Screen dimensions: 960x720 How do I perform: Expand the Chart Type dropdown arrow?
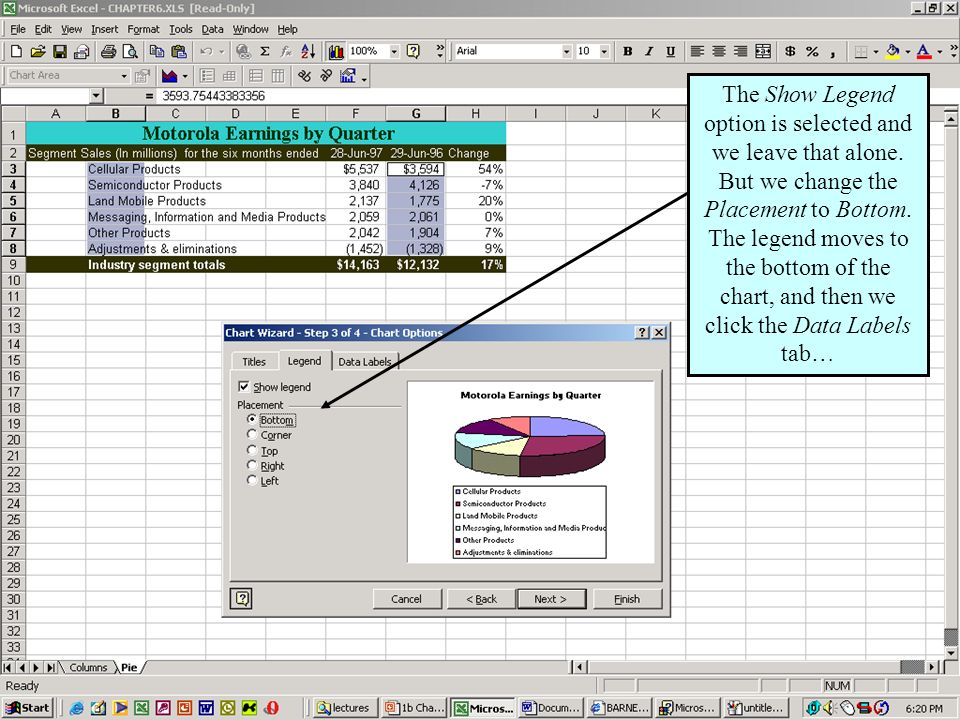coord(185,76)
